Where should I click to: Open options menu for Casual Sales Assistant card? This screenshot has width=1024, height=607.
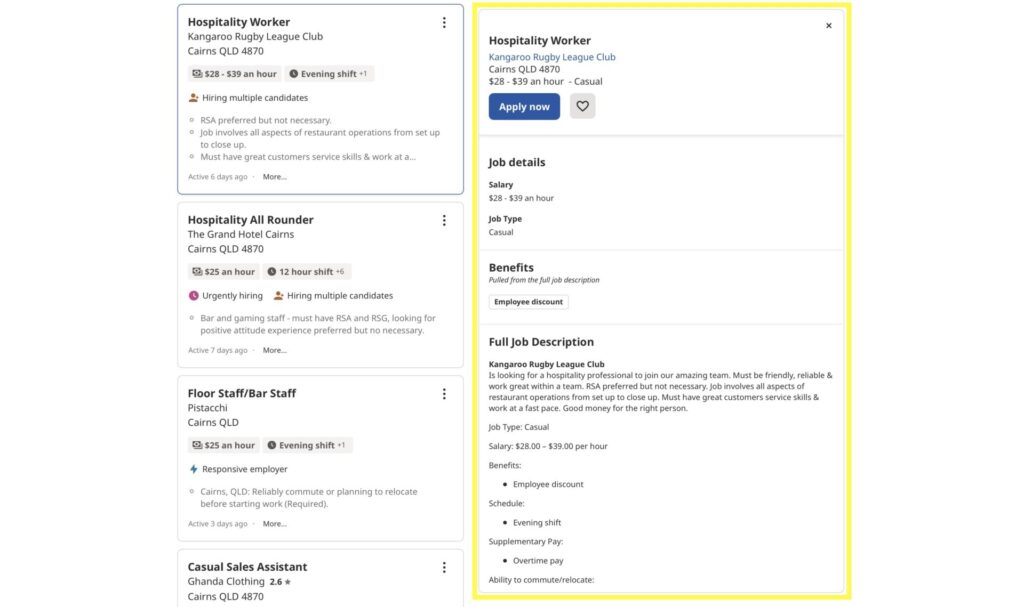444,568
